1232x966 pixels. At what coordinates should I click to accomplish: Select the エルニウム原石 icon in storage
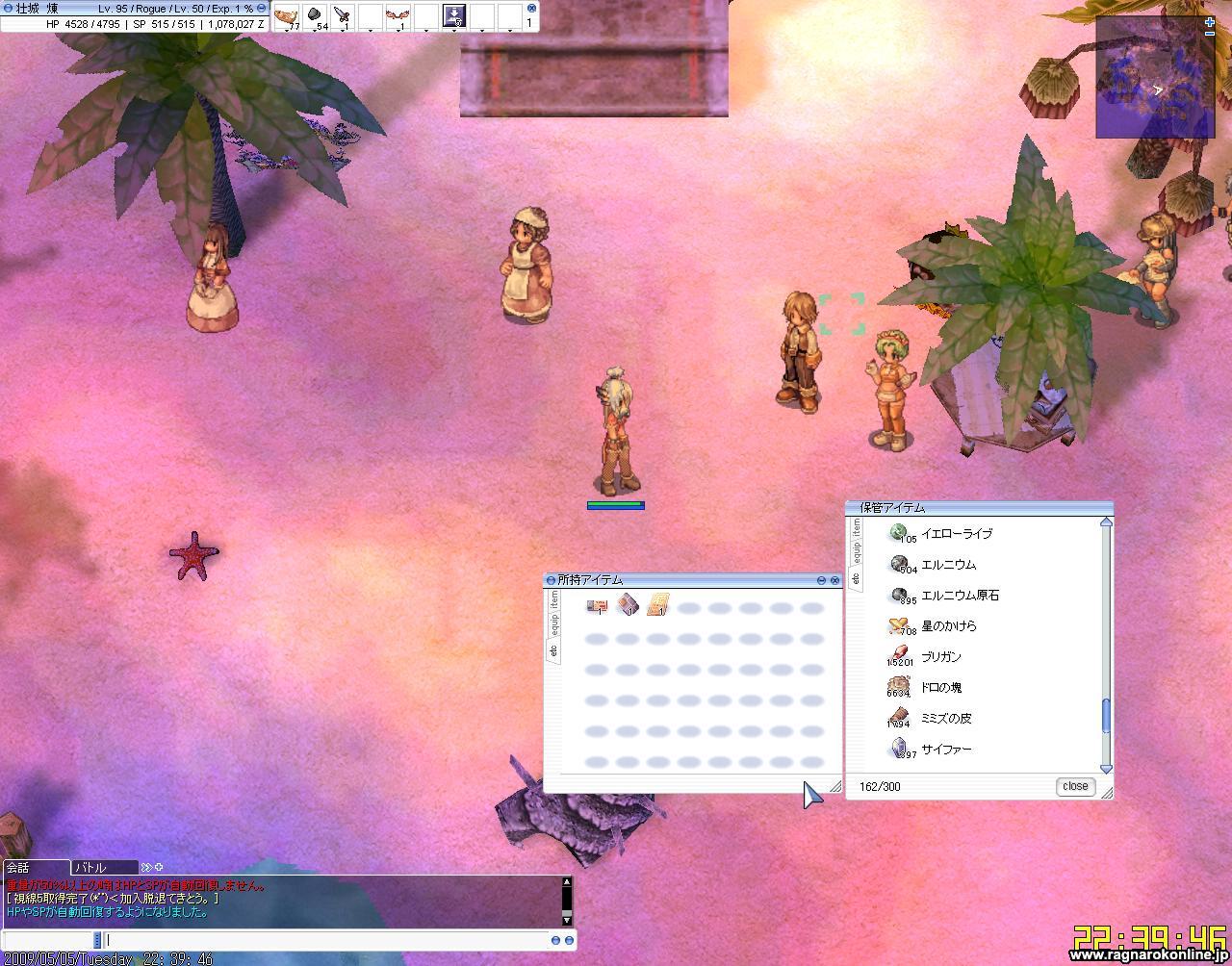(x=900, y=595)
